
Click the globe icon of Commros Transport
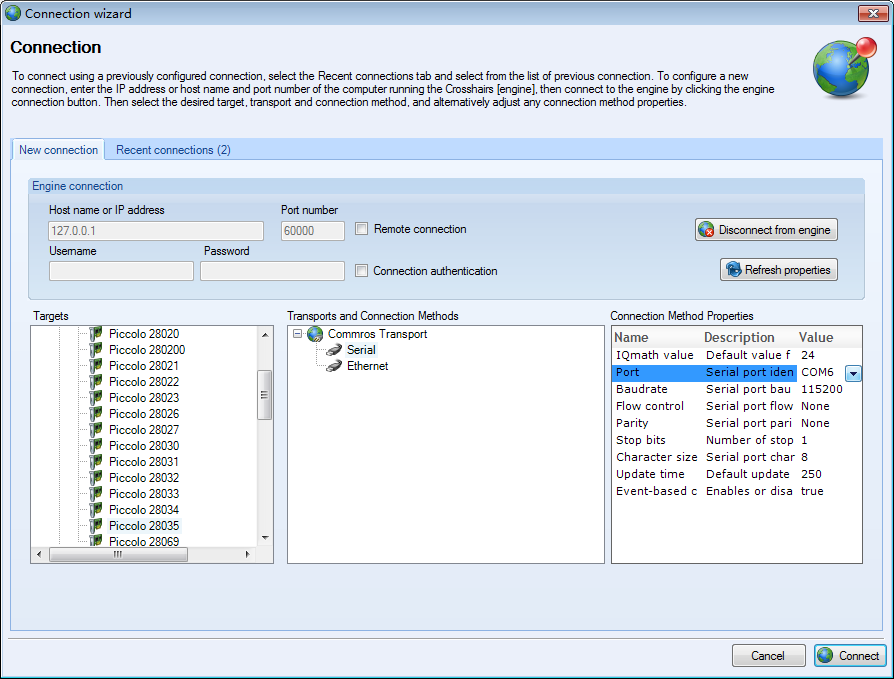315,334
